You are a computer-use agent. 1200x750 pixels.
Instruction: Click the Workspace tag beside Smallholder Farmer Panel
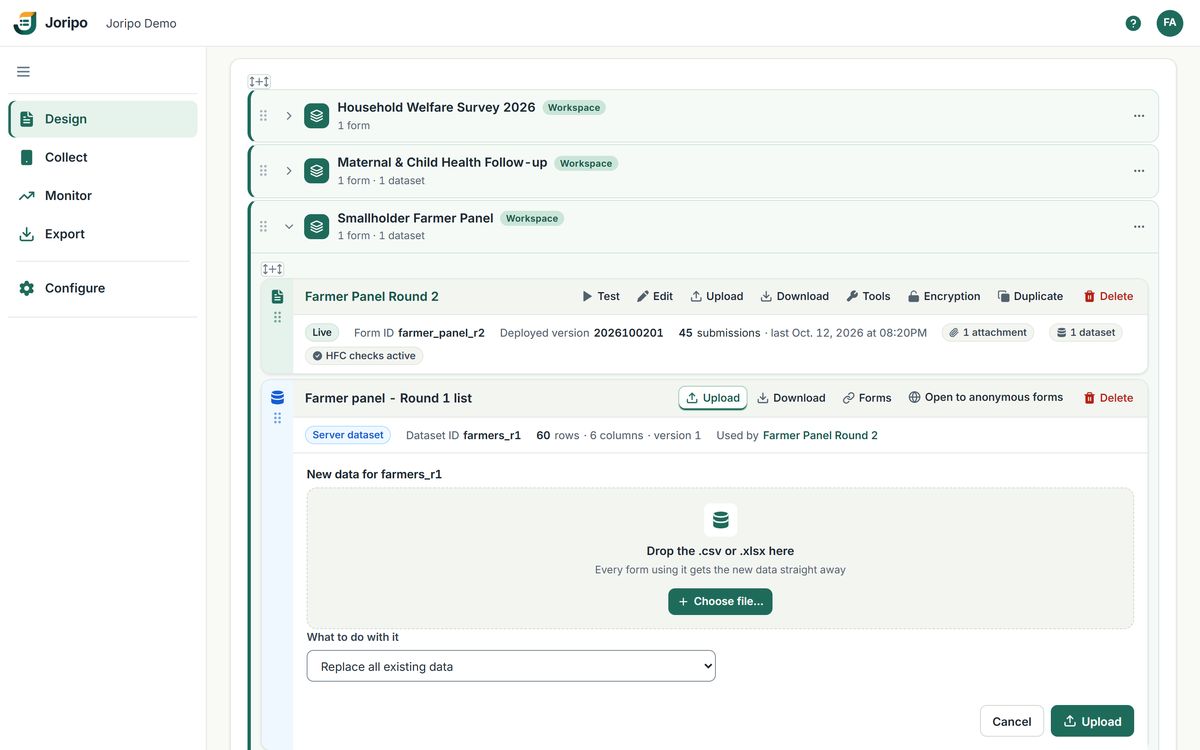point(532,218)
